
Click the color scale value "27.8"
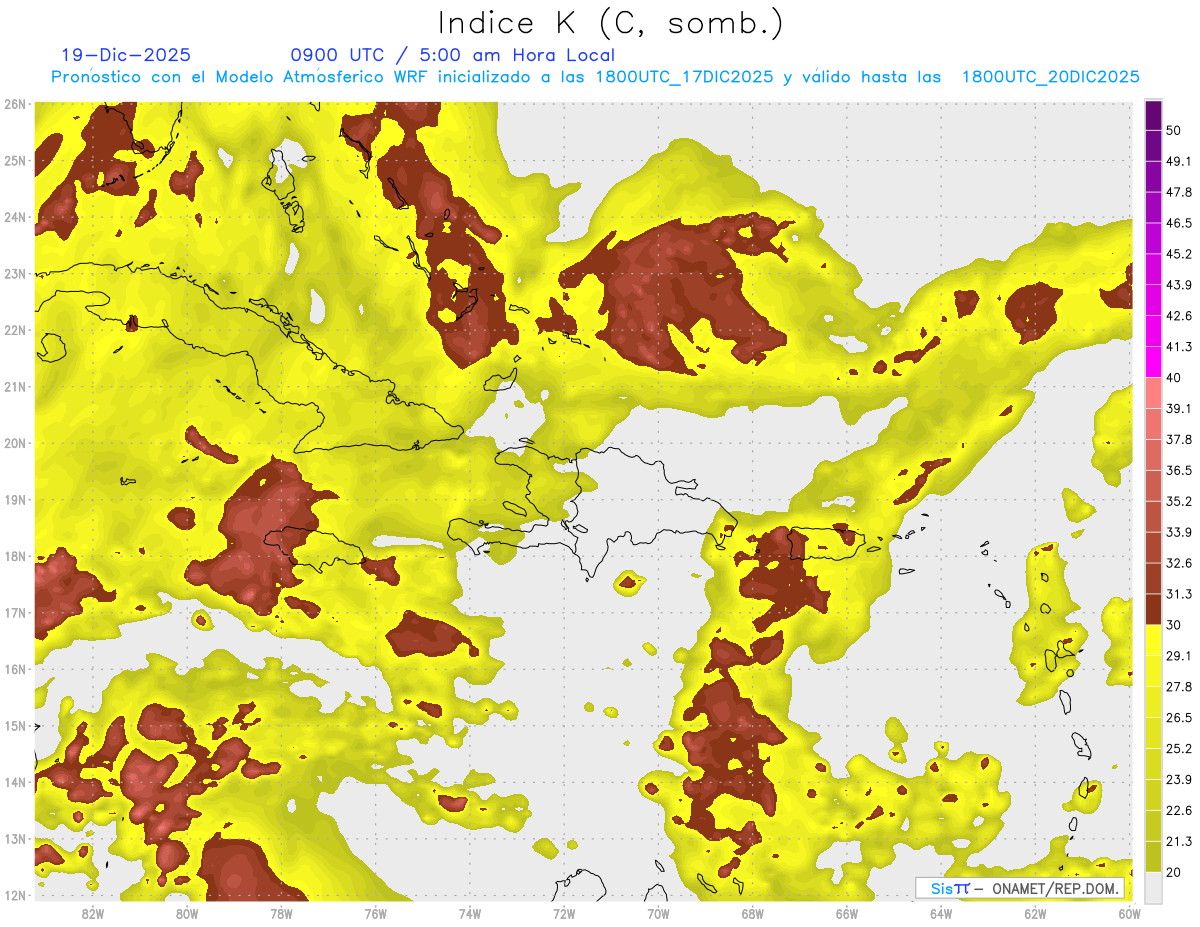click(1179, 687)
